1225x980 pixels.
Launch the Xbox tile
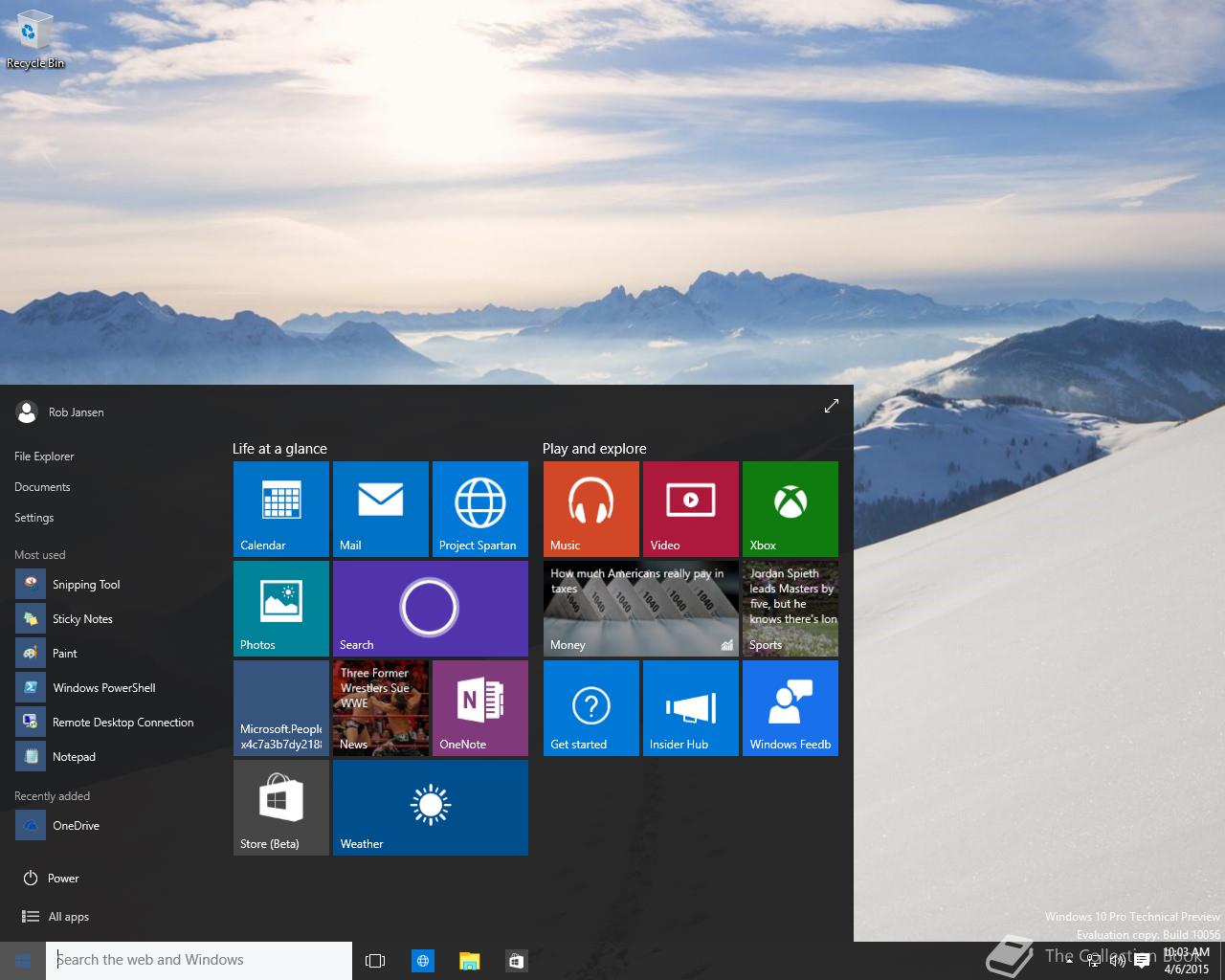click(x=791, y=509)
